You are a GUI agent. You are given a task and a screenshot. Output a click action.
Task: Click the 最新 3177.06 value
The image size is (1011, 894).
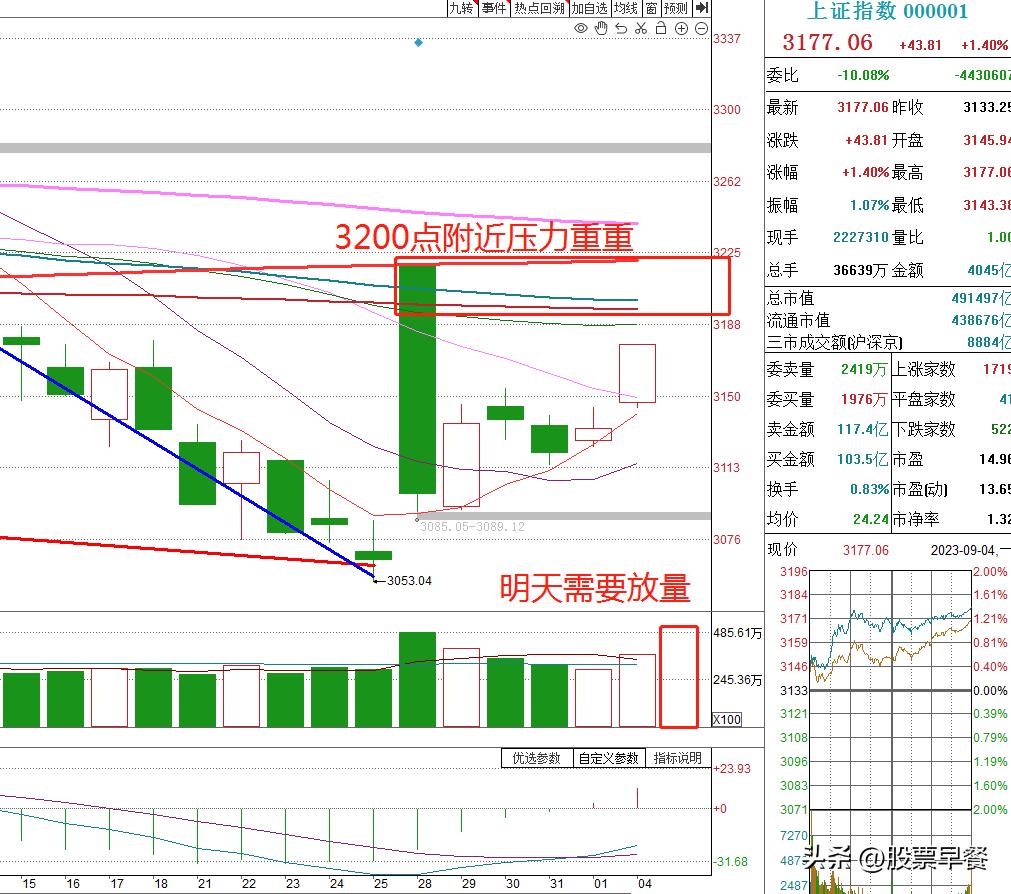click(x=863, y=107)
